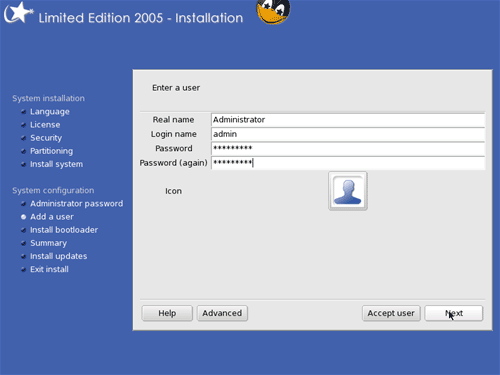Image resolution: width=500 pixels, height=375 pixels.
Task: Focus the Login name field
Action: click(348, 134)
